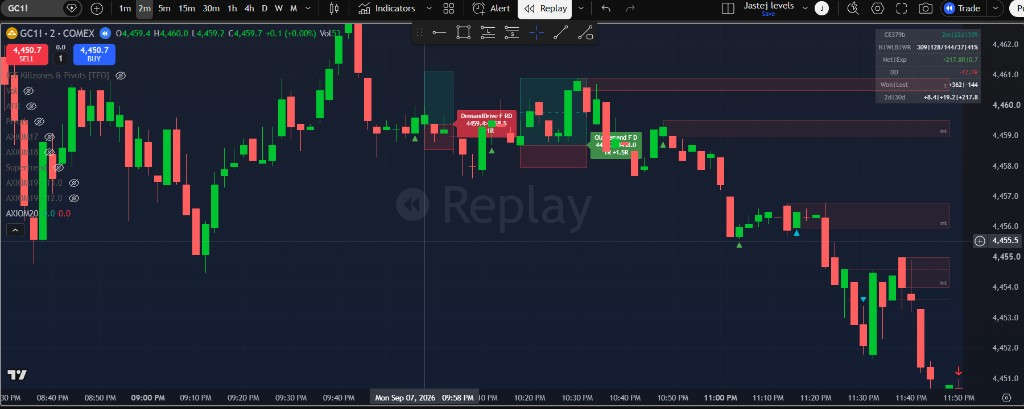Select the trend line tool
Screen dimensions: 1024x409
pyautogui.click(x=560, y=33)
